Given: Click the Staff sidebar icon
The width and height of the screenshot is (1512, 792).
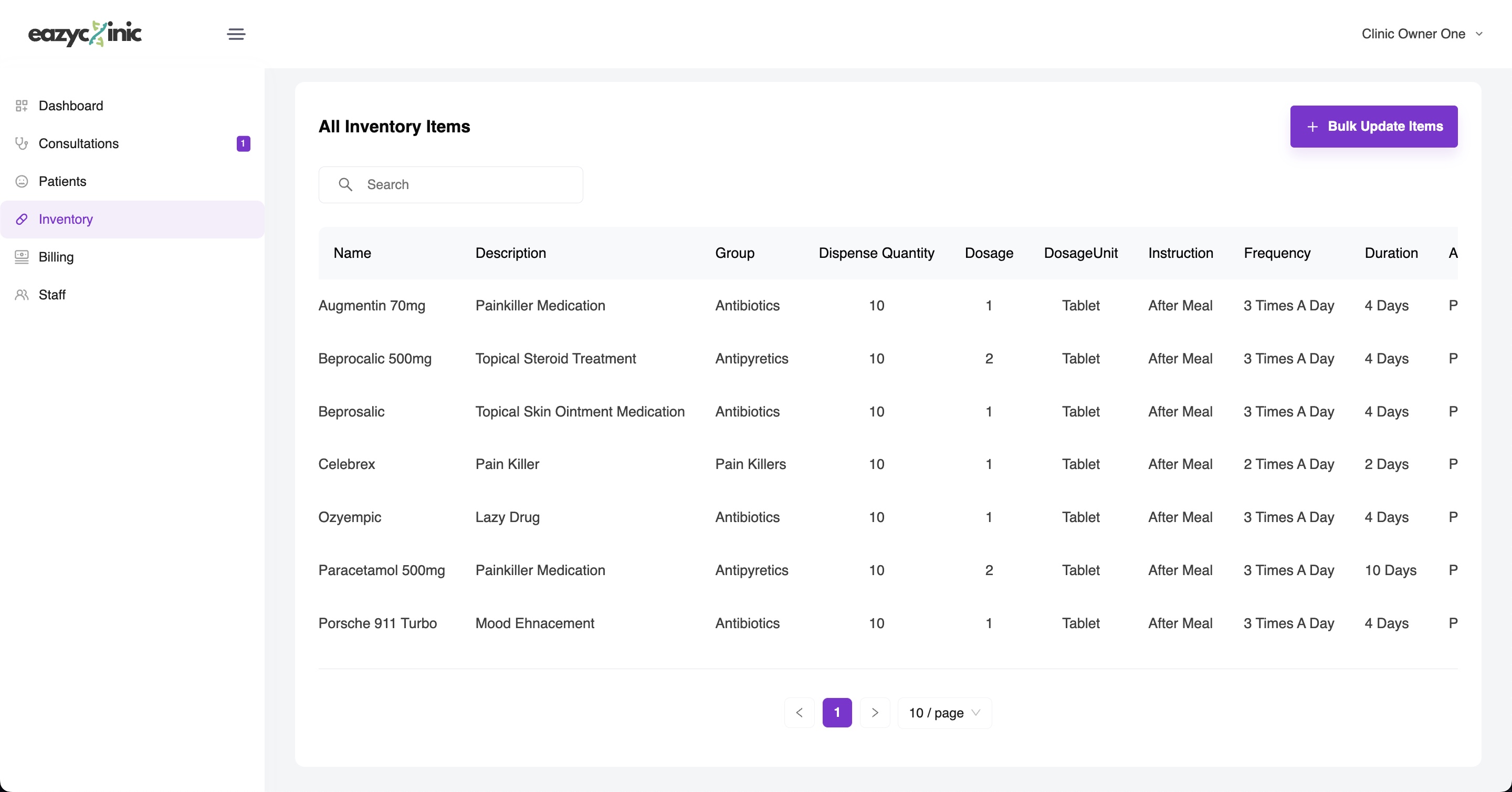Looking at the screenshot, I should click(x=22, y=294).
